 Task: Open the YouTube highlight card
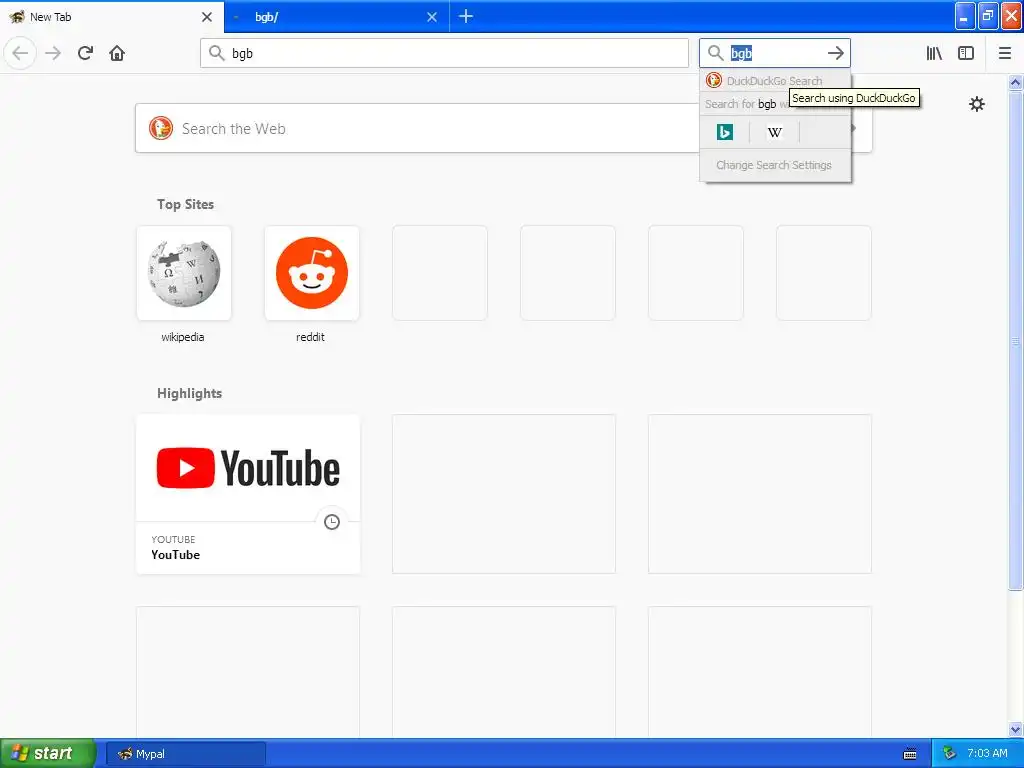tap(248, 494)
